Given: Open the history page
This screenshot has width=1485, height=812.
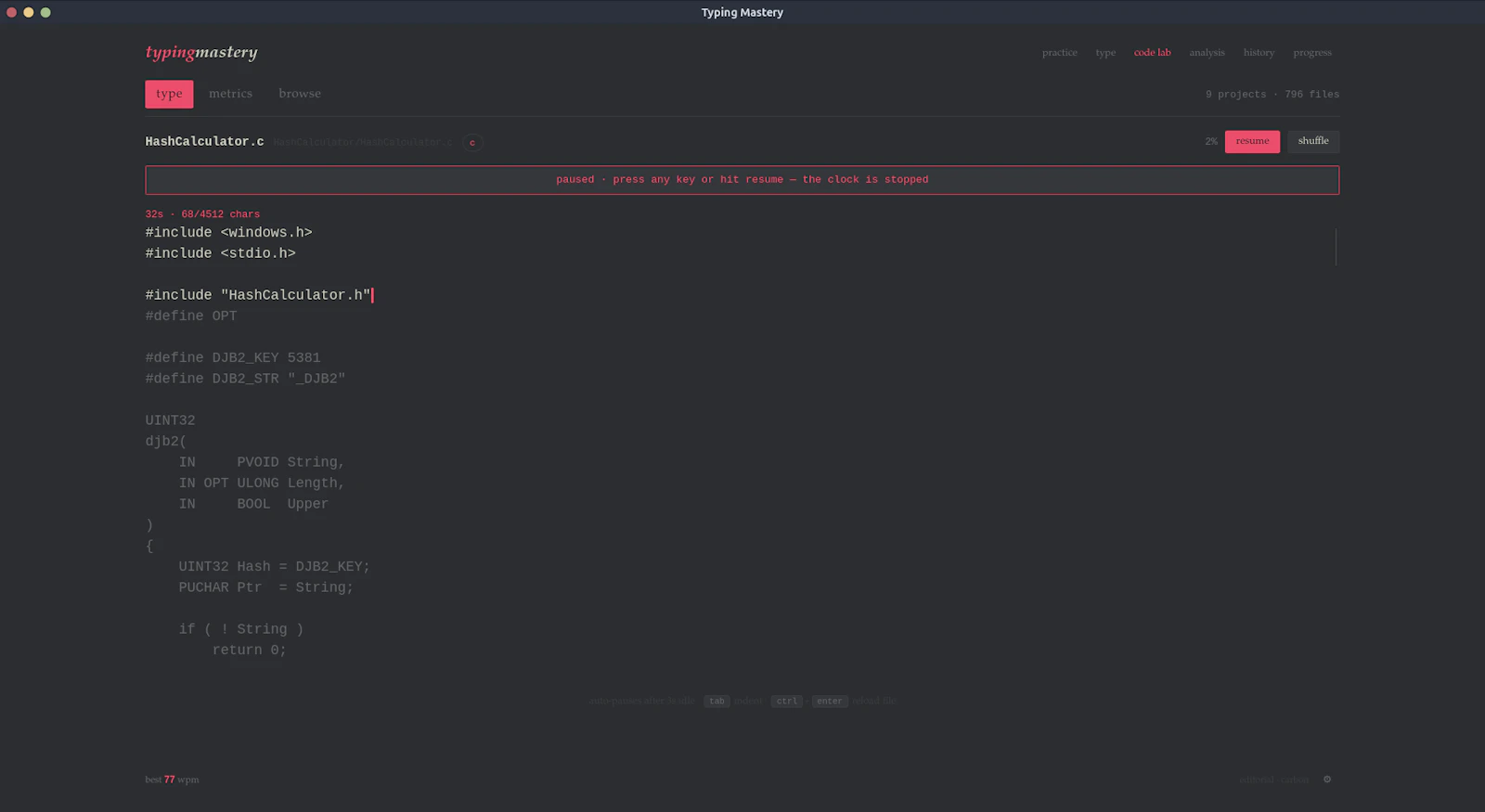Looking at the screenshot, I should click(x=1259, y=53).
